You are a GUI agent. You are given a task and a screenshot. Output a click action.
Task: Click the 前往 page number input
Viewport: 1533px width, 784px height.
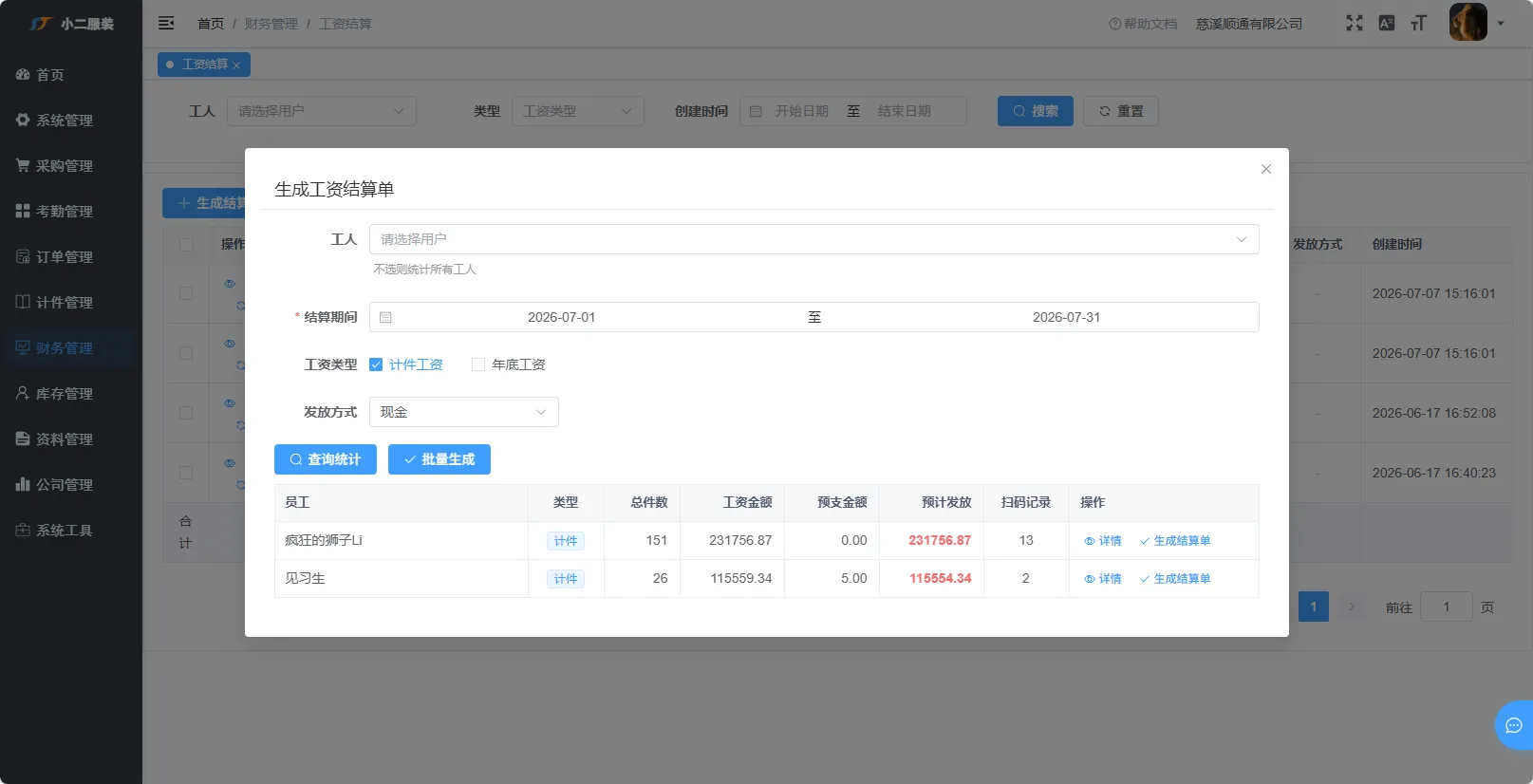tap(1446, 607)
